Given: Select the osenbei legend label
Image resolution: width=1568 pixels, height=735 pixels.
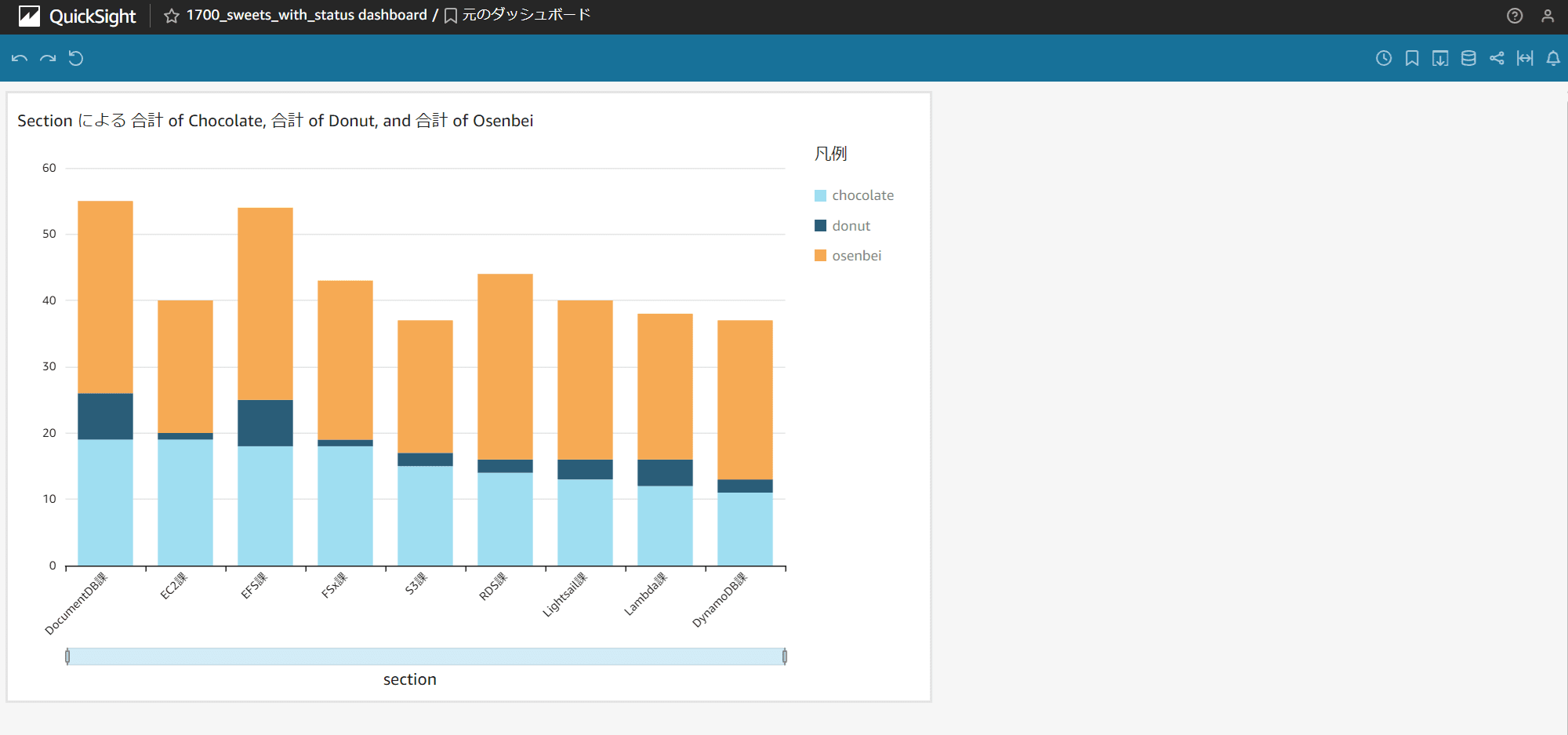Looking at the screenshot, I should [x=856, y=256].
